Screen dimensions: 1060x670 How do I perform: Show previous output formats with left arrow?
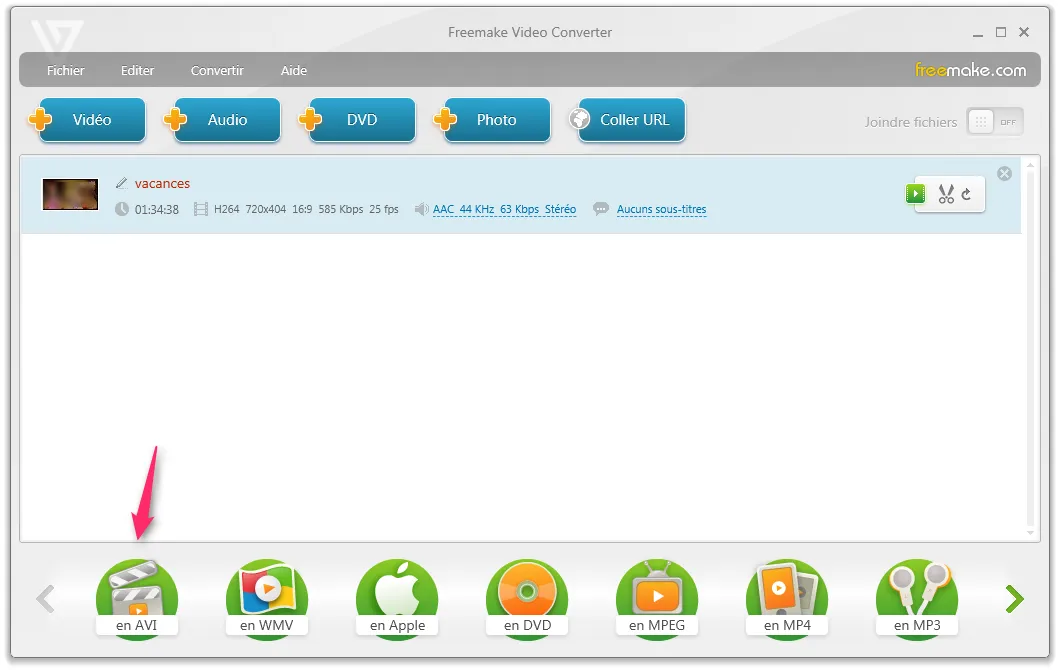45,599
